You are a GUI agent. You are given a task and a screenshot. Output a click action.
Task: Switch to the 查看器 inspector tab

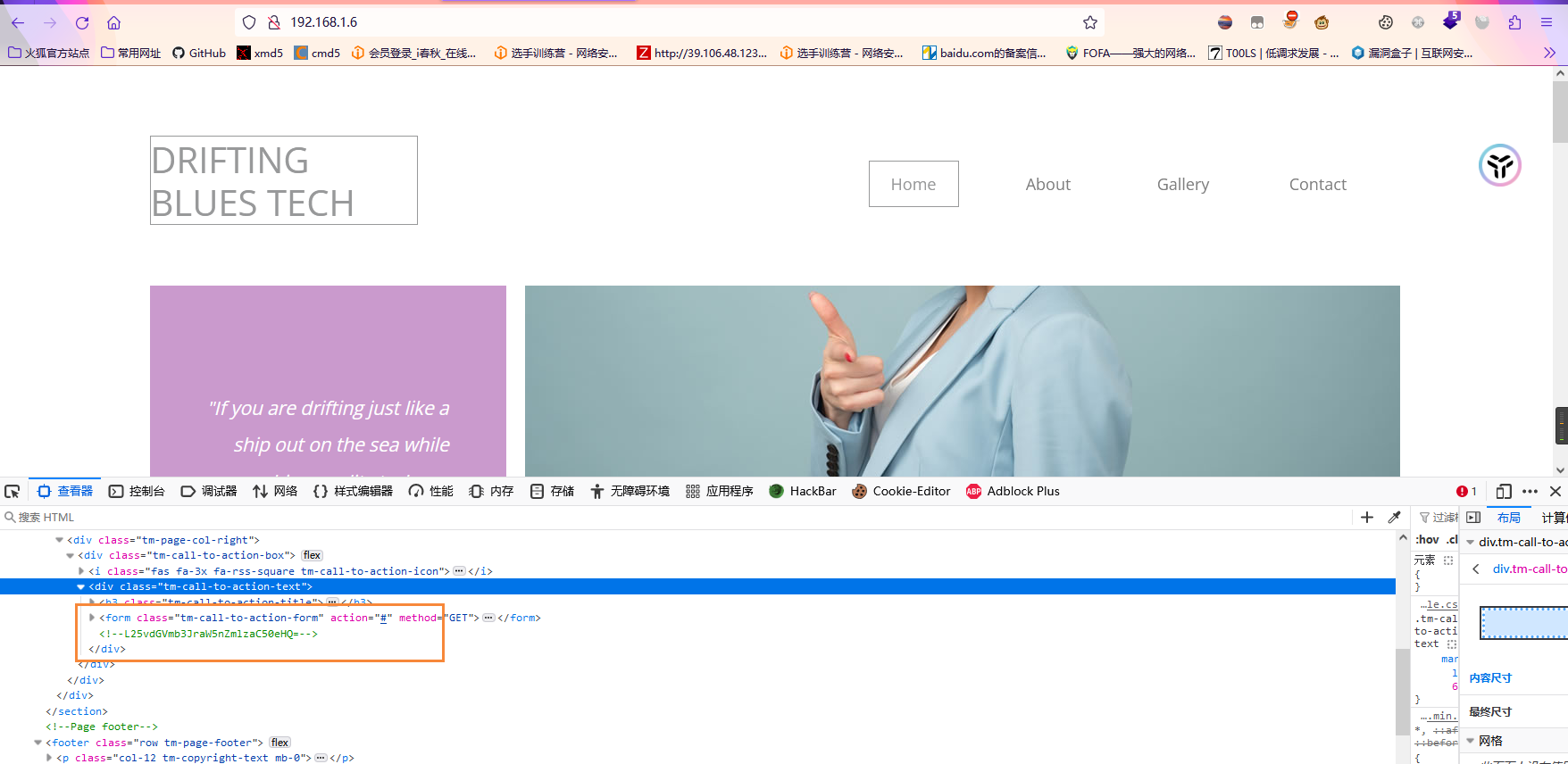point(65,491)
